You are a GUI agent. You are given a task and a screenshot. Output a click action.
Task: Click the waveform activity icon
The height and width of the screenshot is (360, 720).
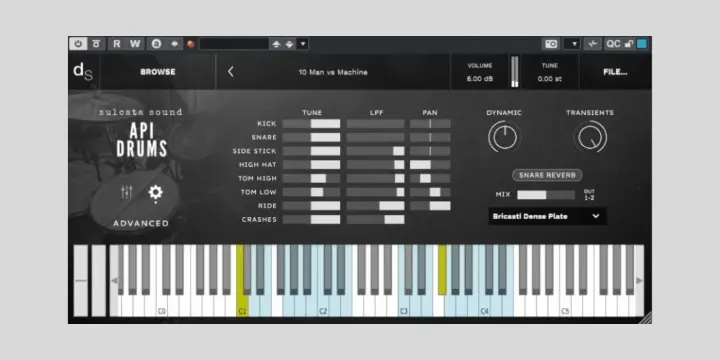point(593,44)
